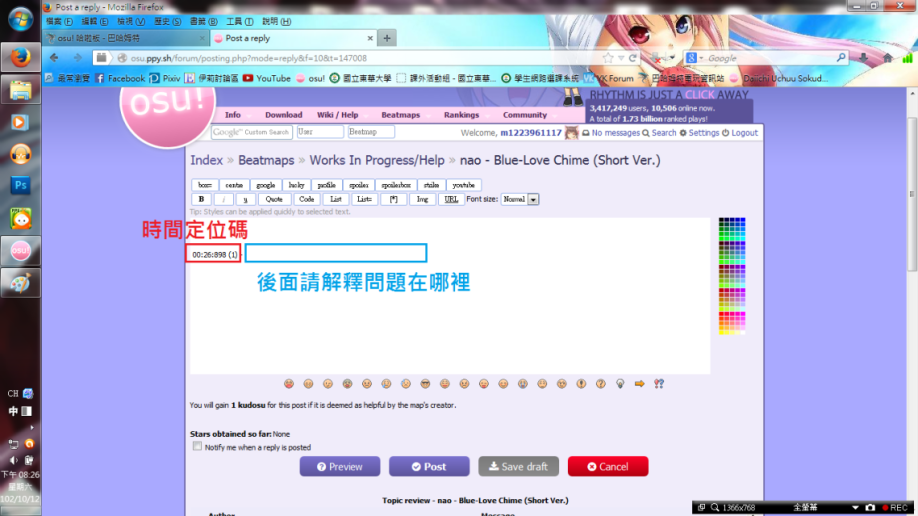Viewport: 918px width, 516px height.
Task: Go to Works In Progress/Help breadcrumb
Action: point(376,160)
